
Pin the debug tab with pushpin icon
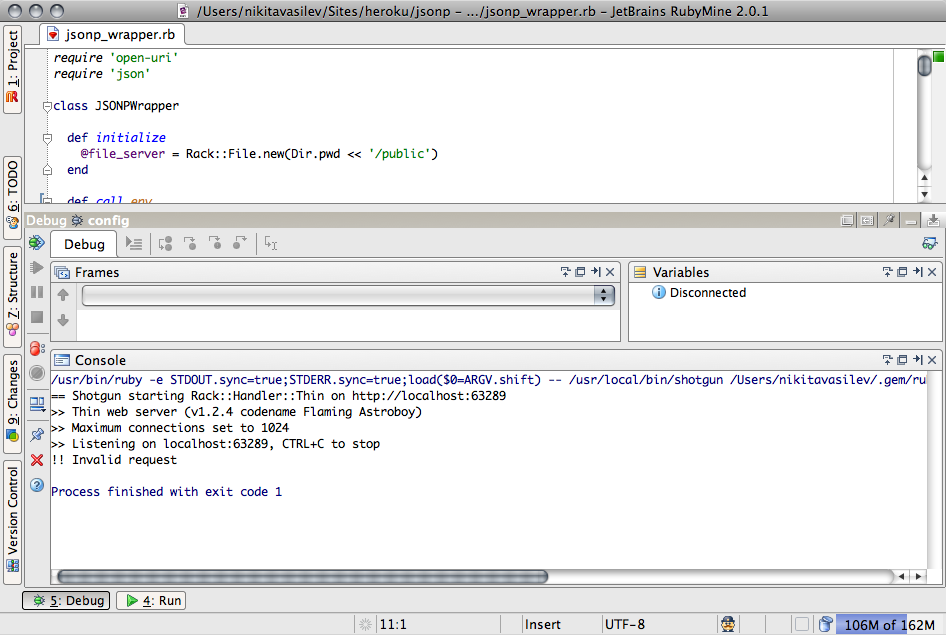37,434
